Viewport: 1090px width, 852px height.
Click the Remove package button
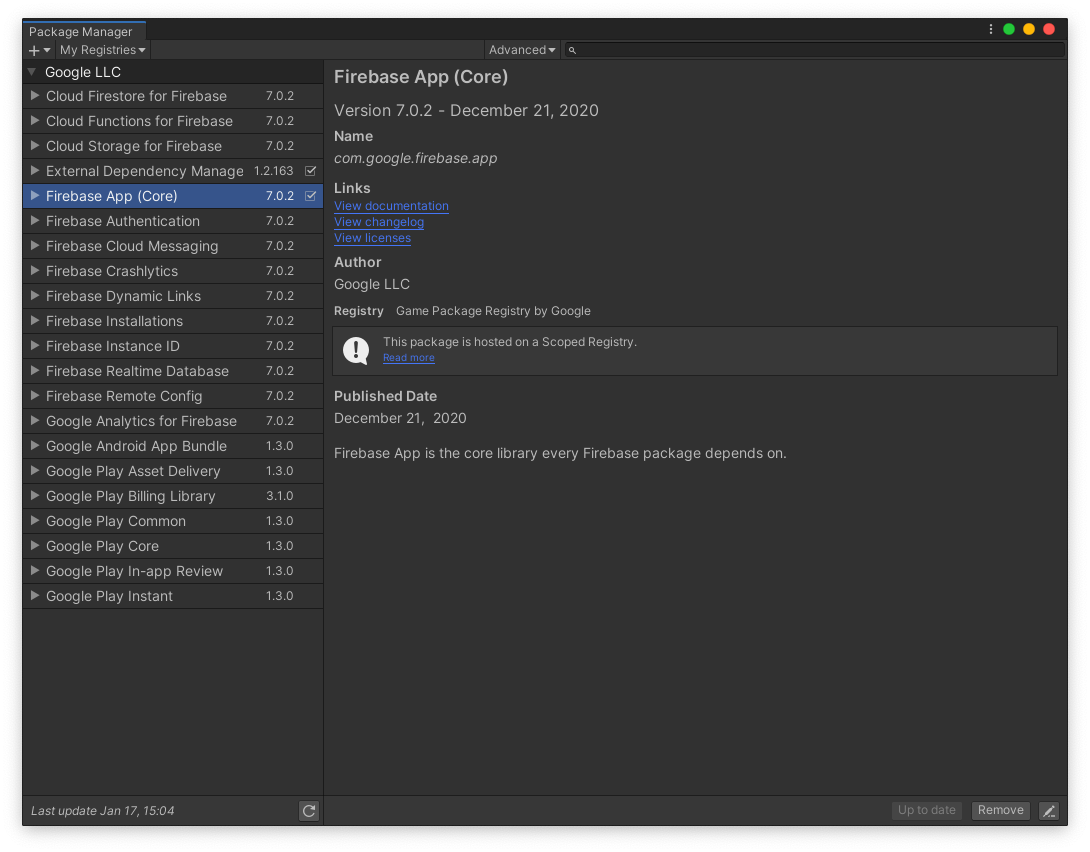[1000, 810]
